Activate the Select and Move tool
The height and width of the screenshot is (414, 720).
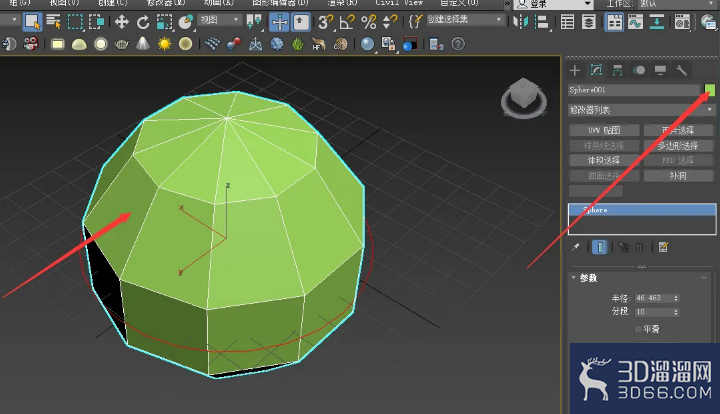click(x=122, y=22)
